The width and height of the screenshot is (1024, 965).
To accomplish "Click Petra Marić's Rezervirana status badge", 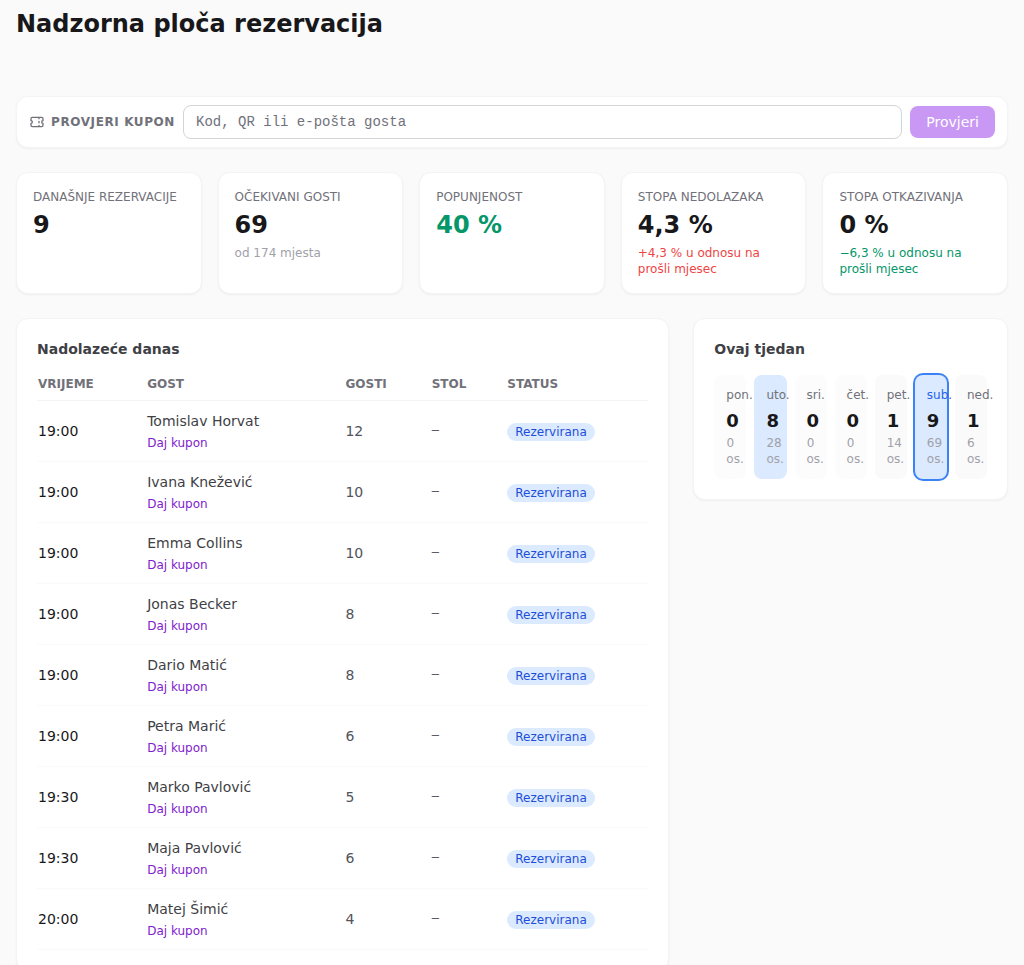I will coord(551,736).
